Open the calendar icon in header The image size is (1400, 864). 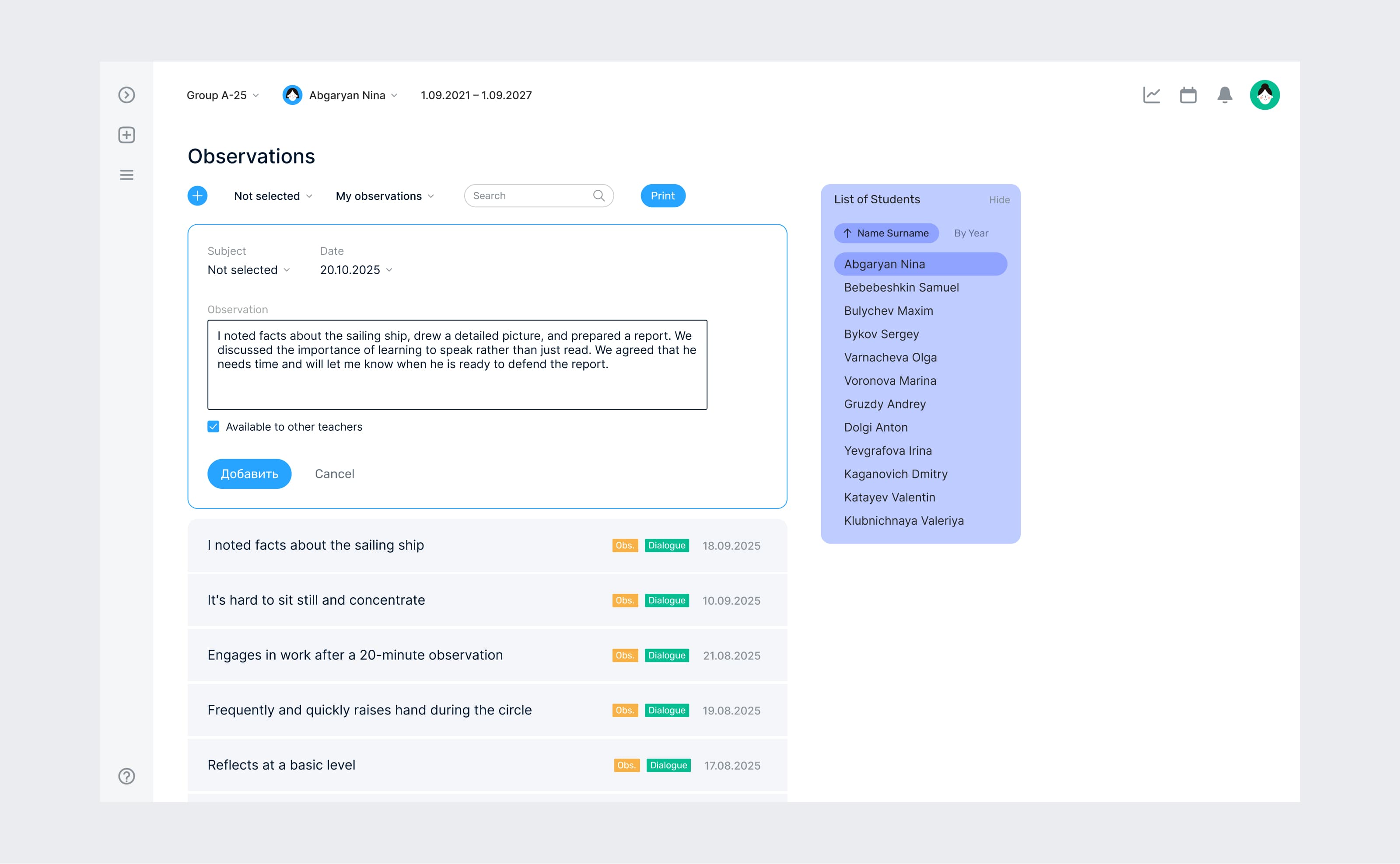point(1188,95)
